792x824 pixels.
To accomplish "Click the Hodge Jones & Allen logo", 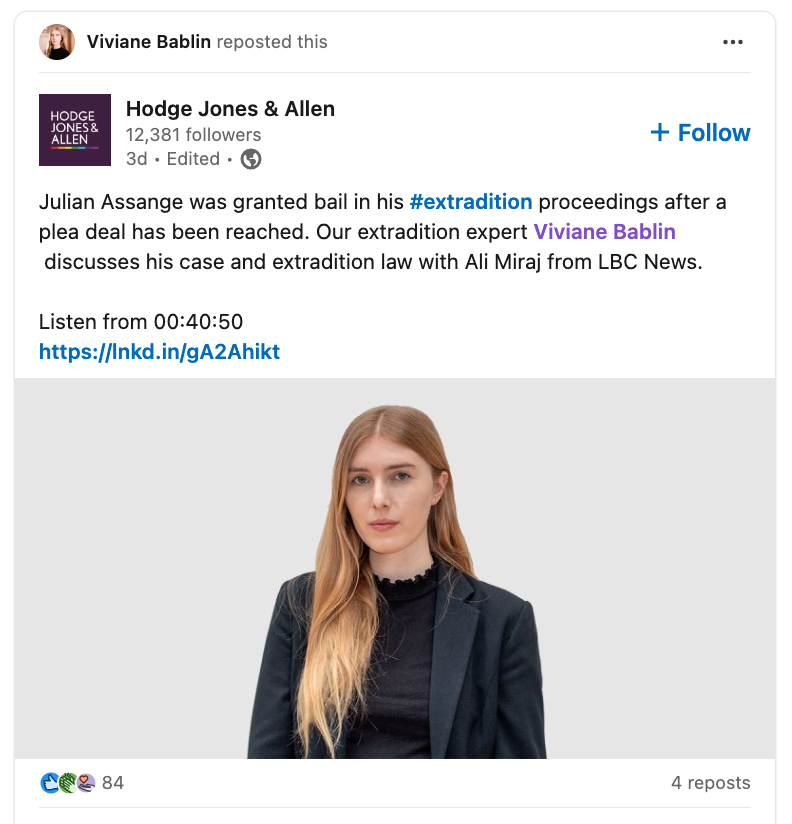I will tap(75, 130).
